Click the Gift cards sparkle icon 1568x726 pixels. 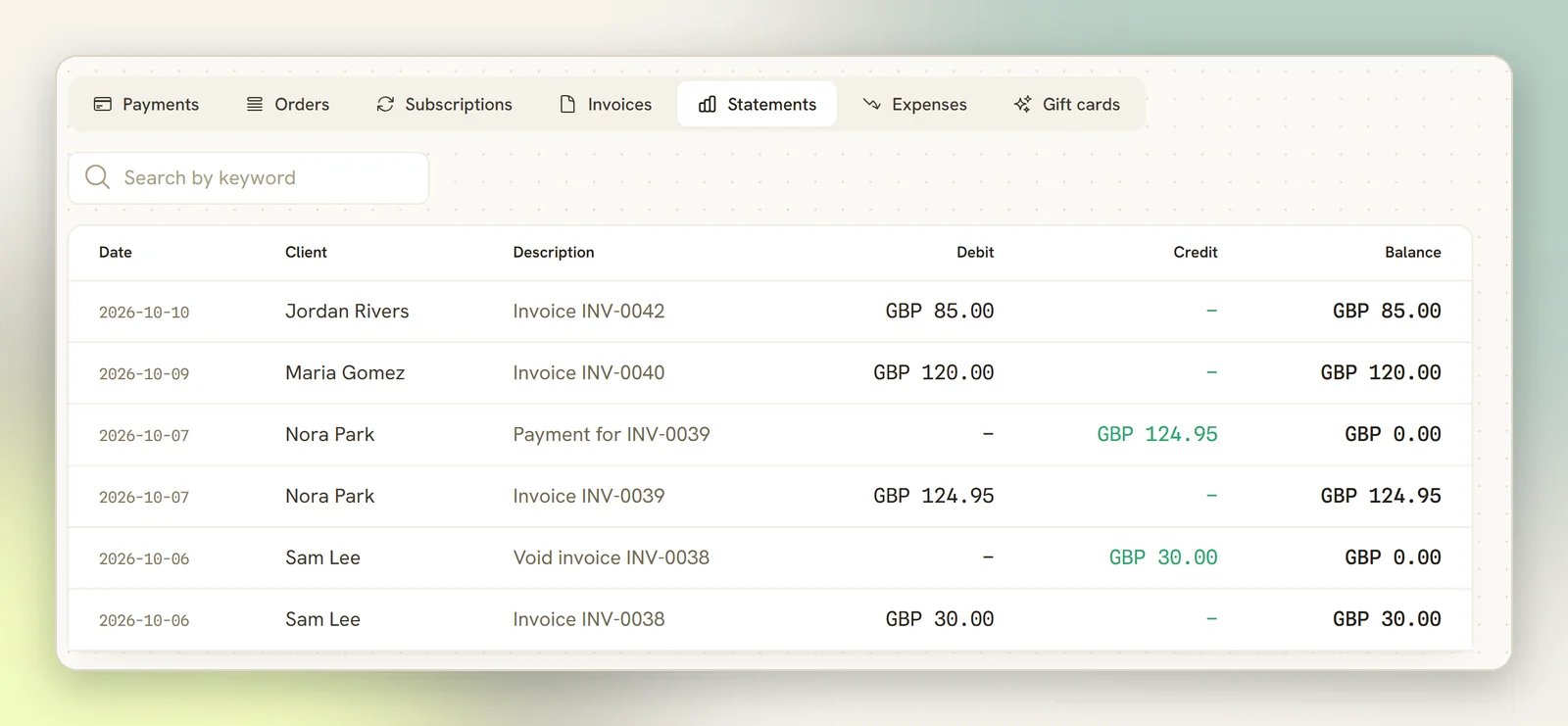coord(1022,104)
